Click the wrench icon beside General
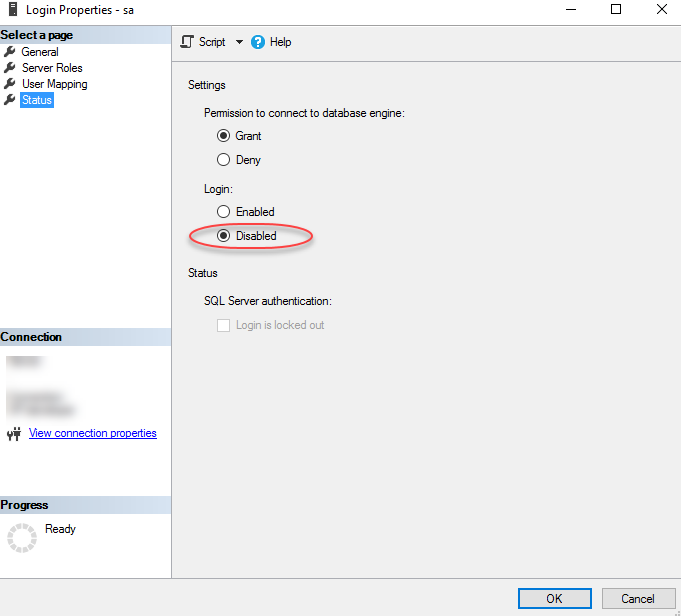 point(10,52)
